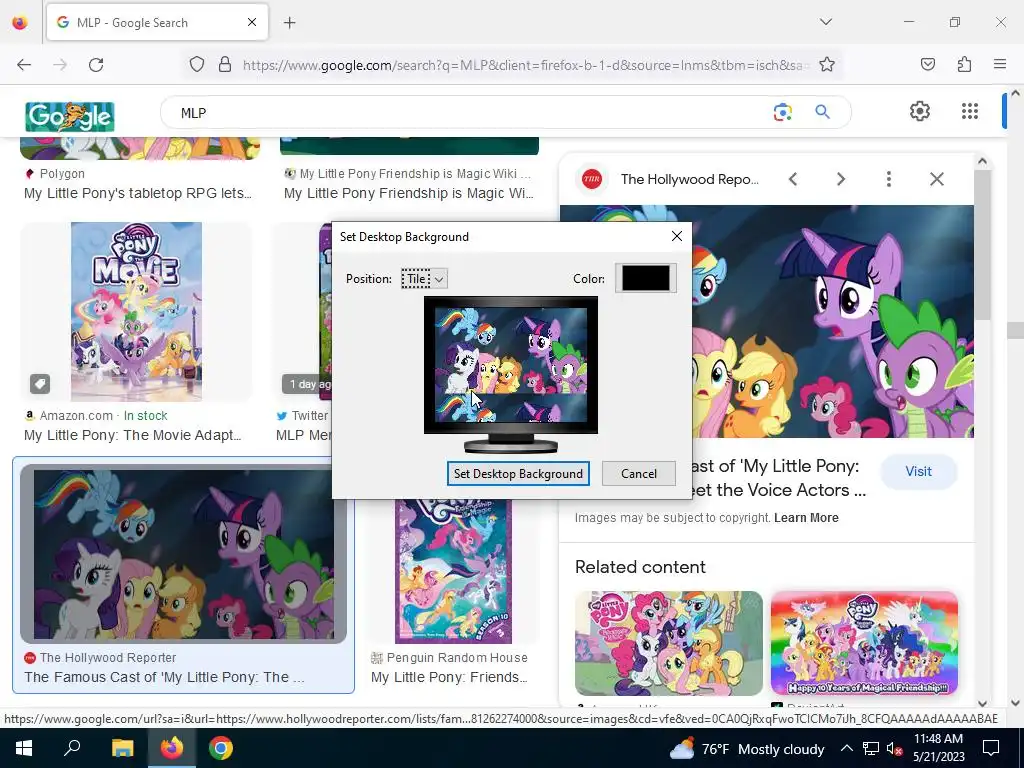Close the MLP Google Search tab
The height and width of the screenshot is (768, 1024).
point(252,22)
